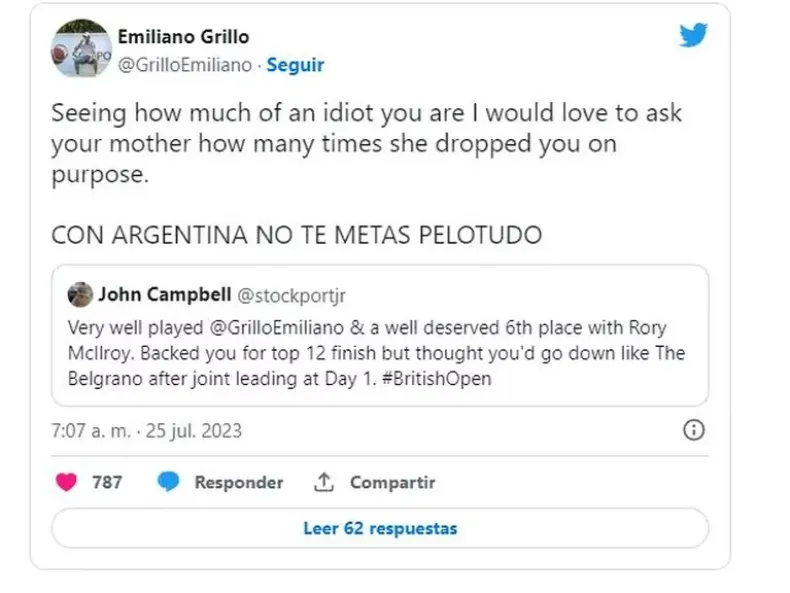Viewport: 790px width, 593px height.
Task: Click the blue reply bubble icon
Action: pos(169,482)
